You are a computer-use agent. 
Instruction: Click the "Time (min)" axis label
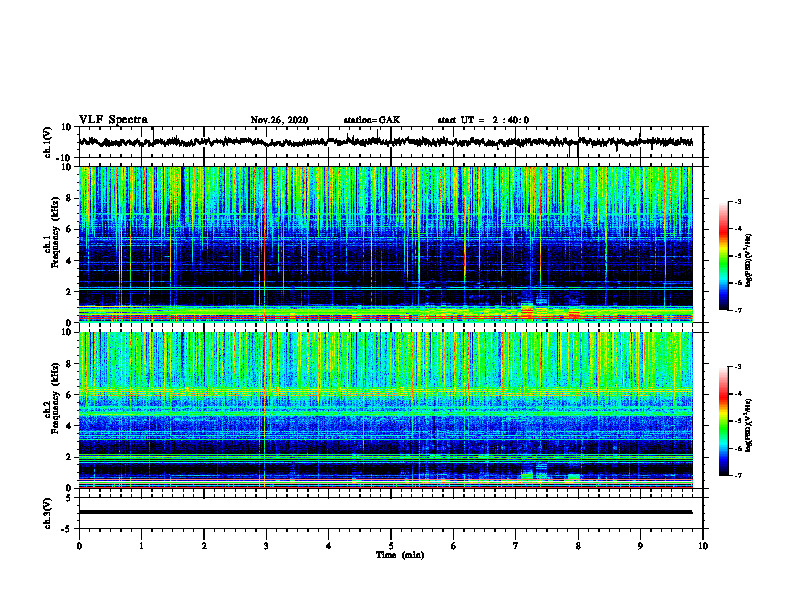point(400,555)
